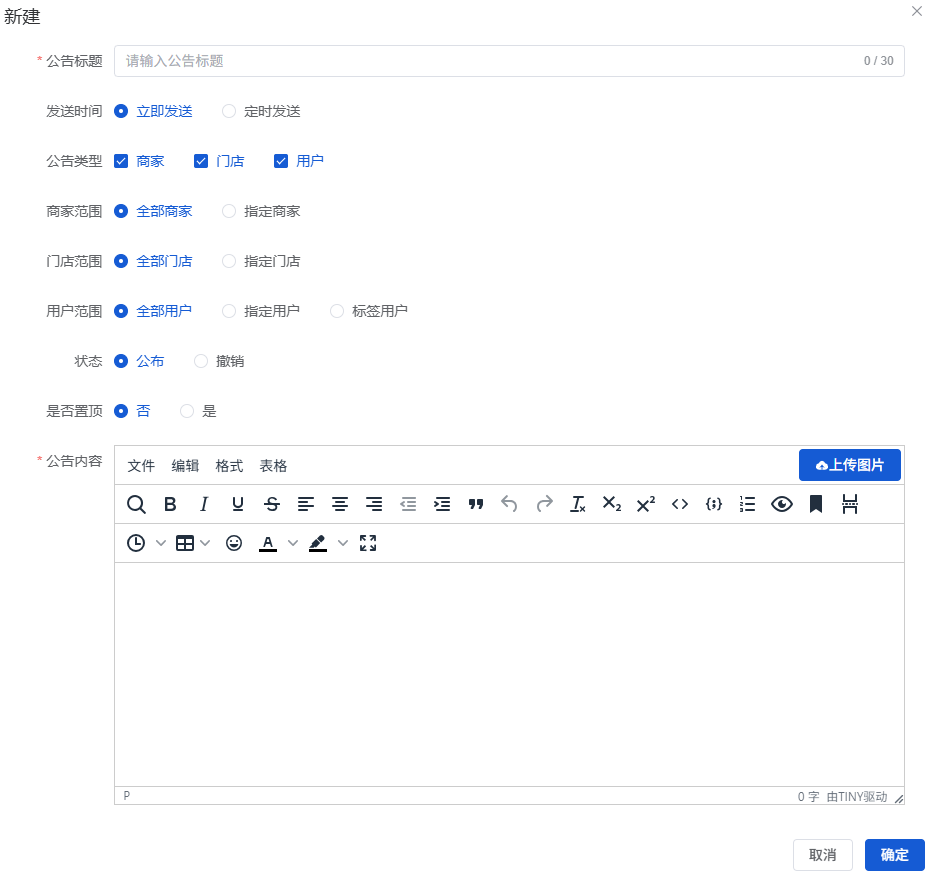Open the 文件 menu
The width and height of the screenshot is (932, 877).
pos(141,466)
